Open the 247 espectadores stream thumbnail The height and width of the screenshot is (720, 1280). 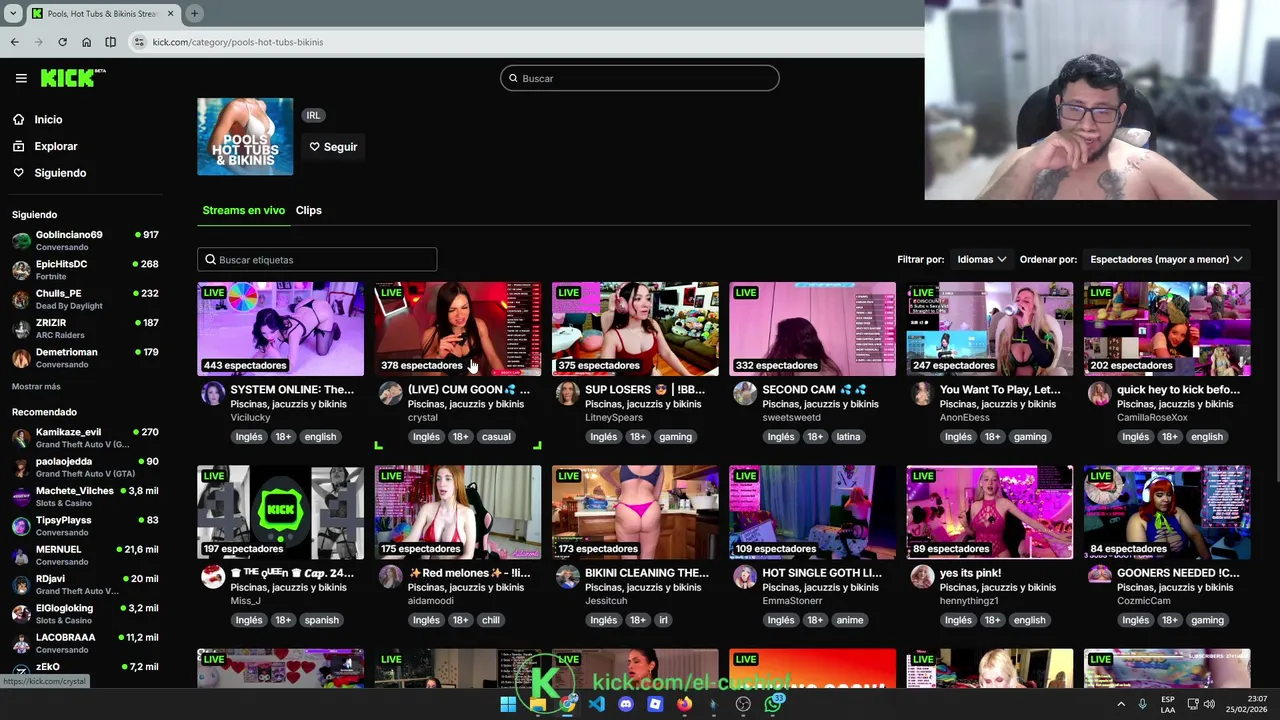990,329
